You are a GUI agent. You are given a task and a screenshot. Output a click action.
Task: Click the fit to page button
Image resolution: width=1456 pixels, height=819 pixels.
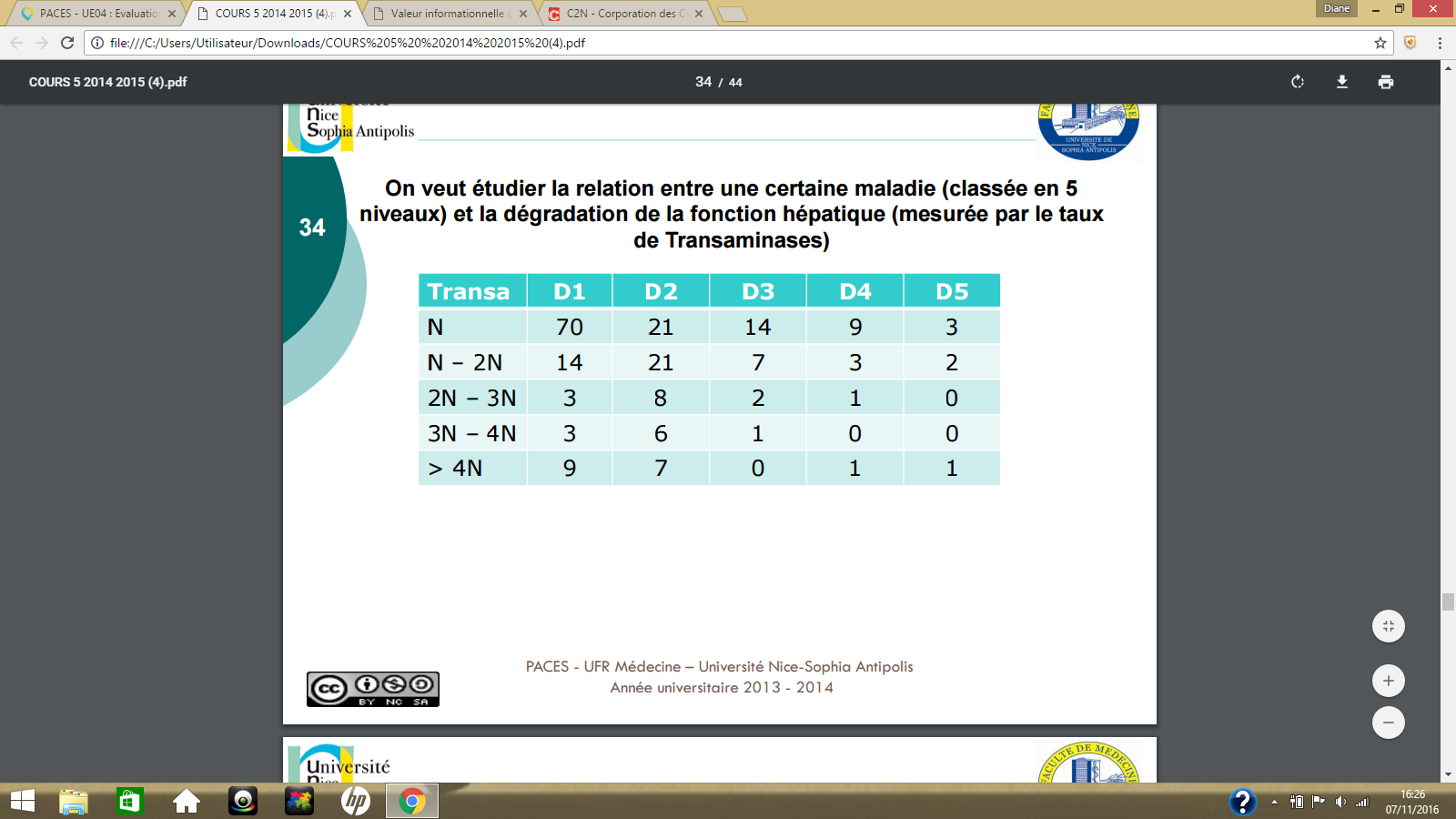coord(1388,626)
